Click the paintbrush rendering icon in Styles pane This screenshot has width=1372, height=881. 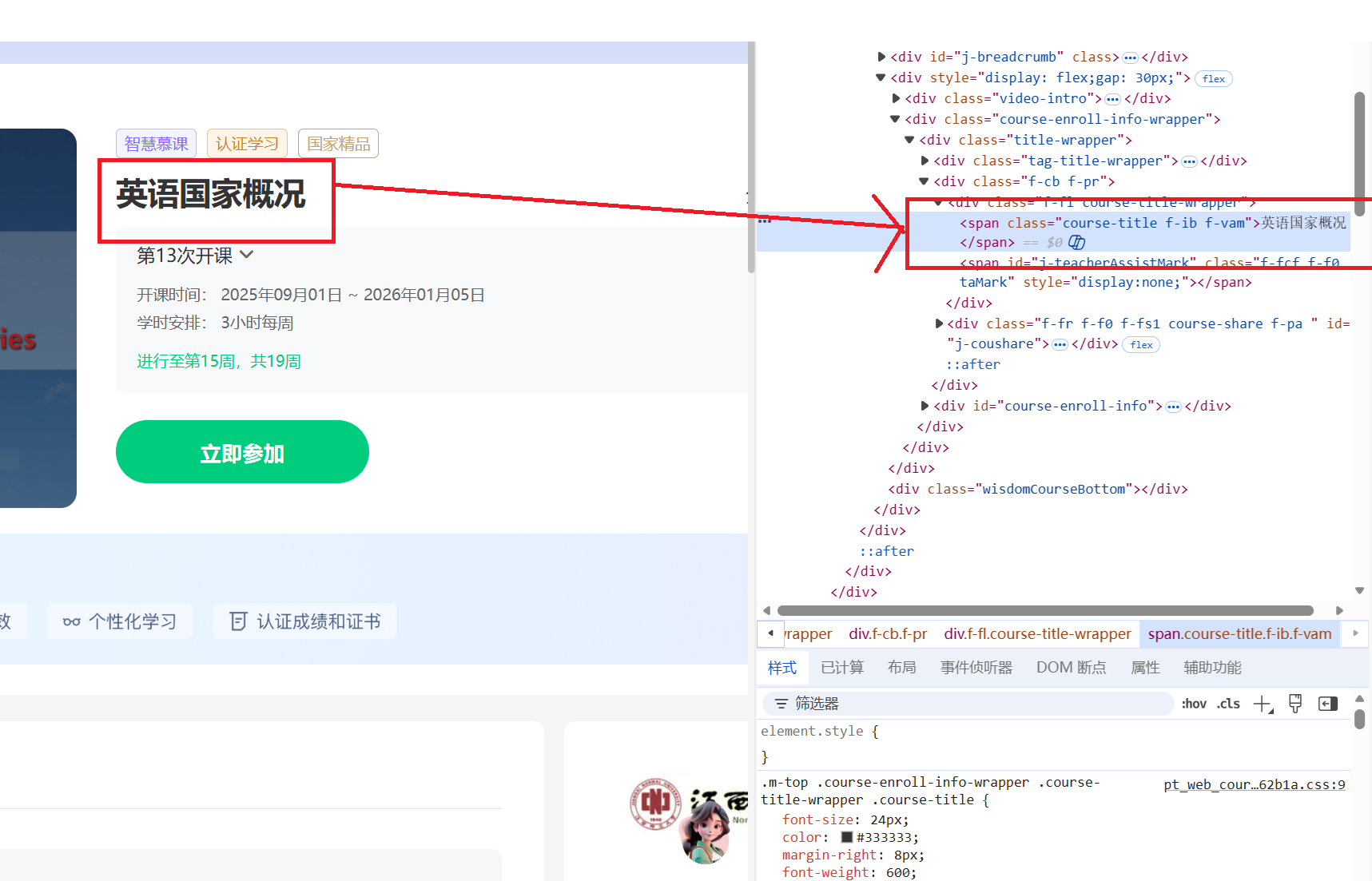point(1294,704)
